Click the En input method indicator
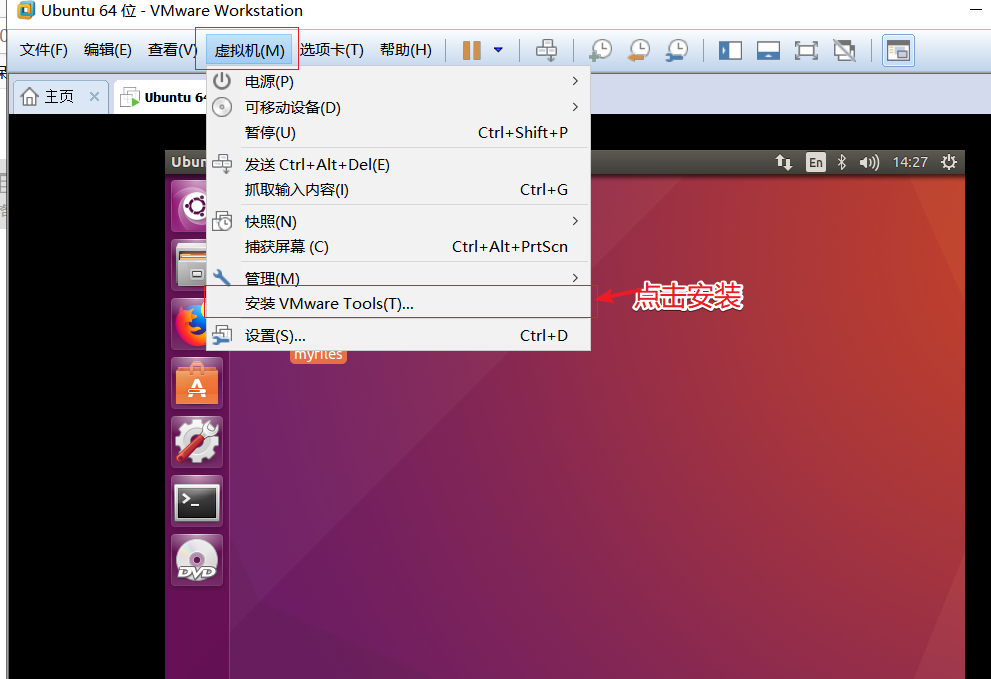Viewport: 991px width, 679px height. tap(816, 162)
